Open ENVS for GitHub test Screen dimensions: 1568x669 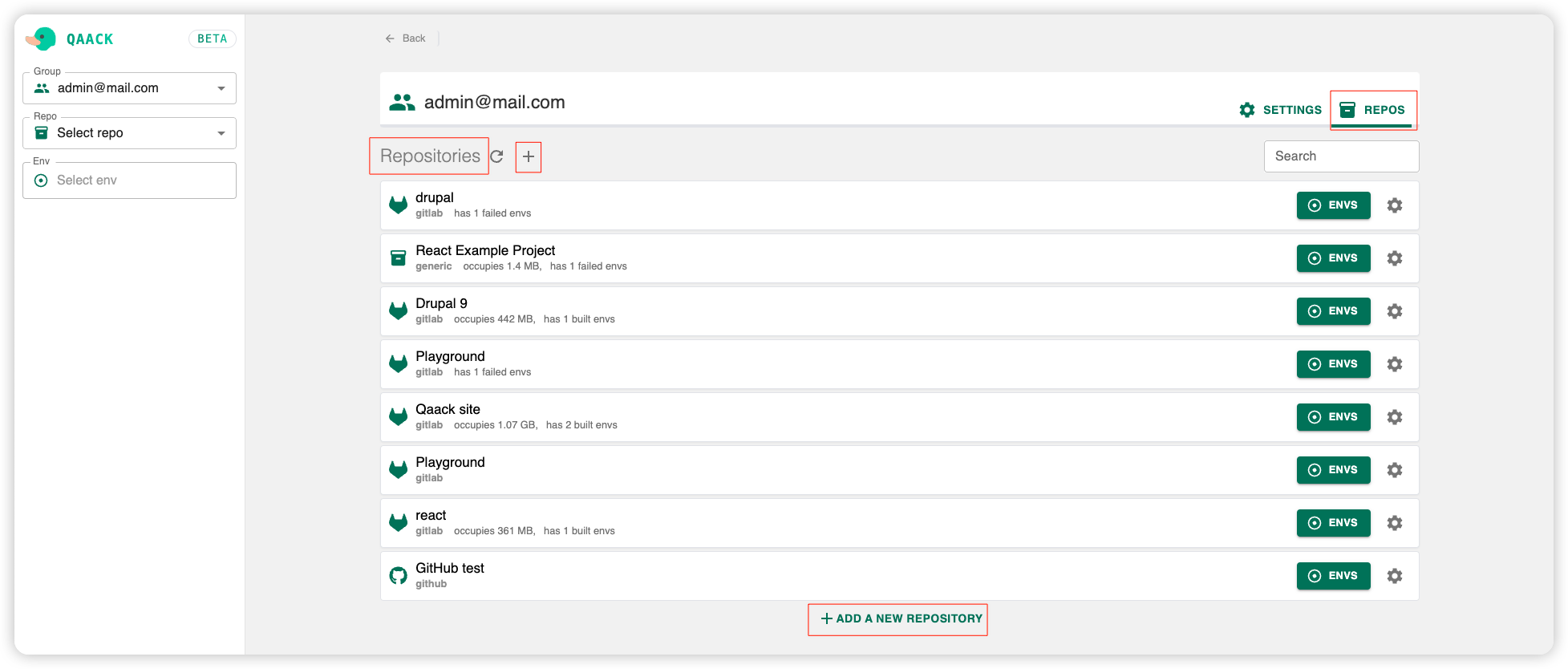coord(1333,576)
